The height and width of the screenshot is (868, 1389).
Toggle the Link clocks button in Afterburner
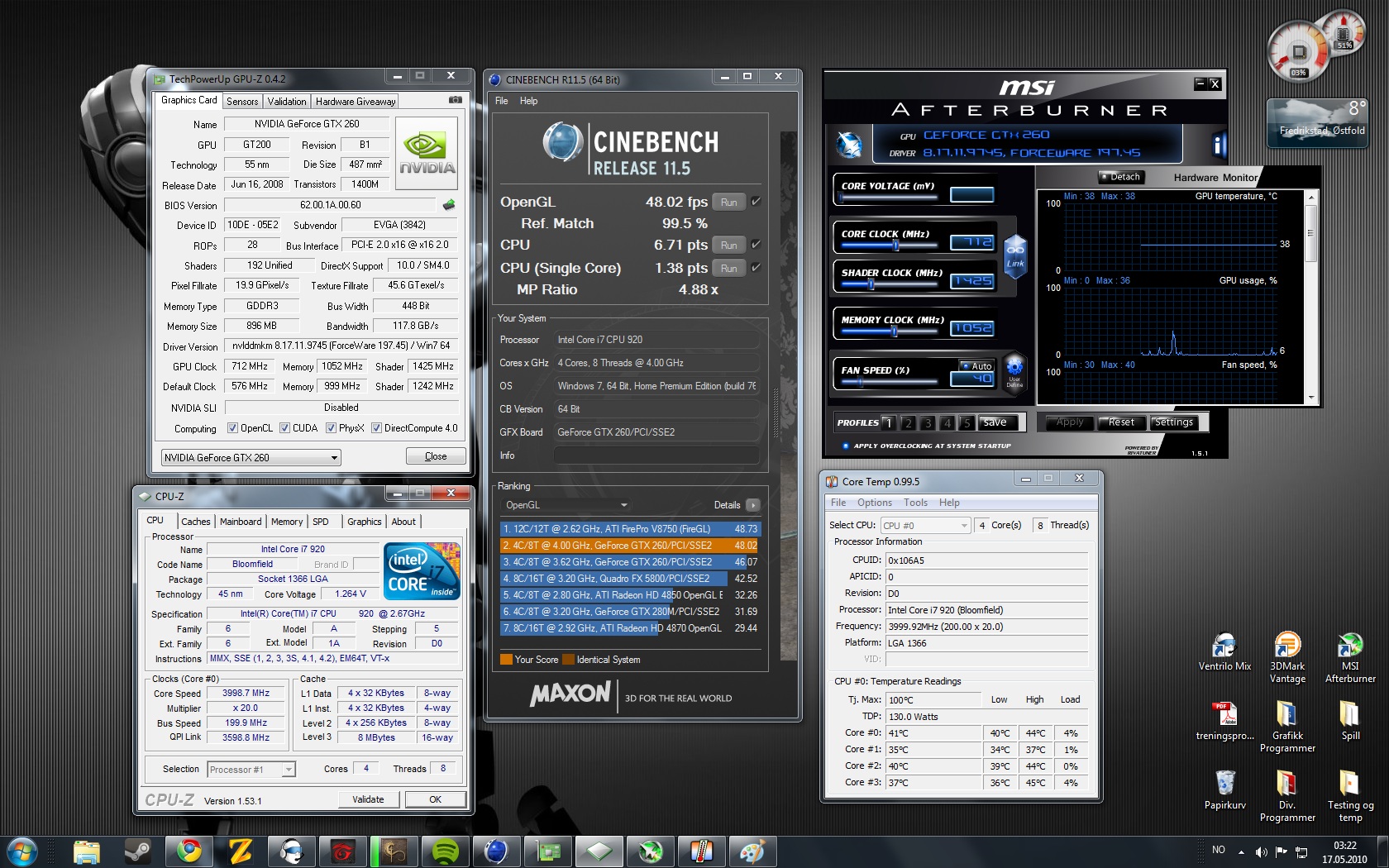tap(1015, 255)
